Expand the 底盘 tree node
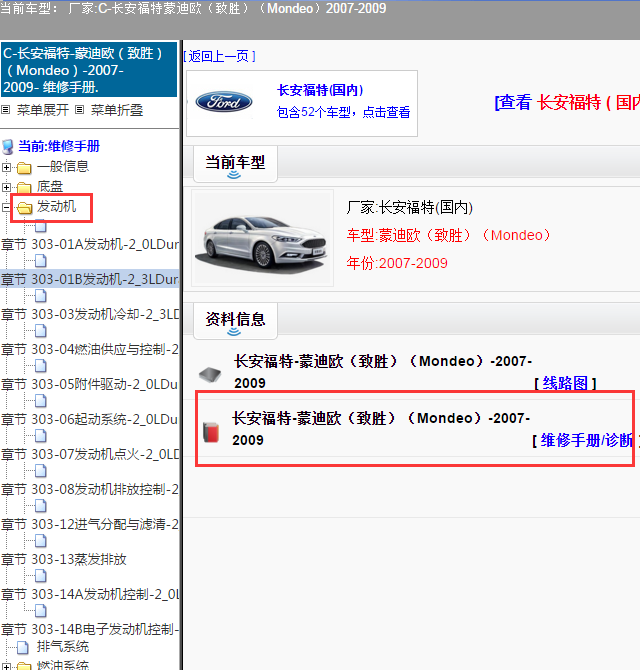Viewport: 640px width, 670px height. coord(6,187)
